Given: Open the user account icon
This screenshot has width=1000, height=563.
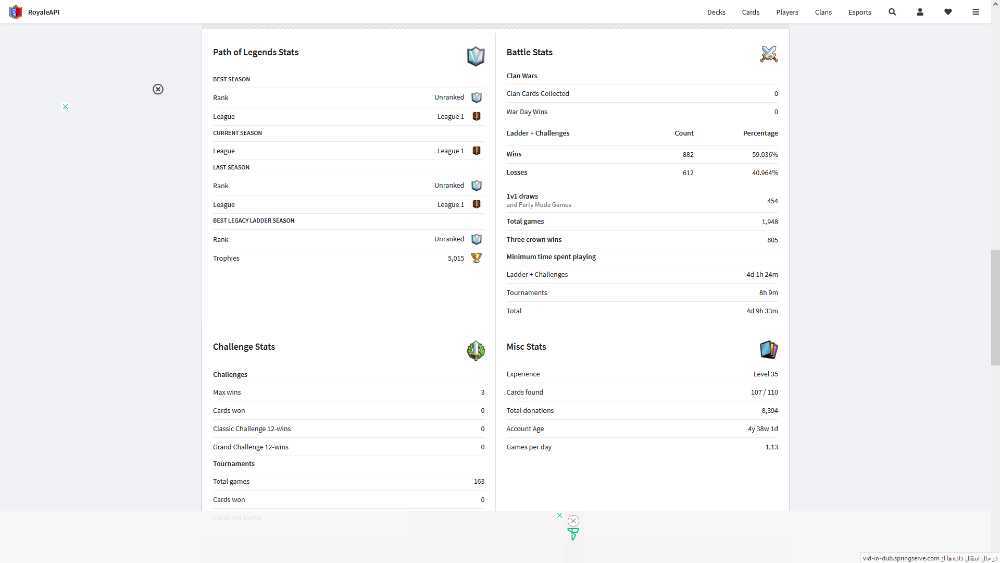Looking at the screenshot, I should pos(920,11).
